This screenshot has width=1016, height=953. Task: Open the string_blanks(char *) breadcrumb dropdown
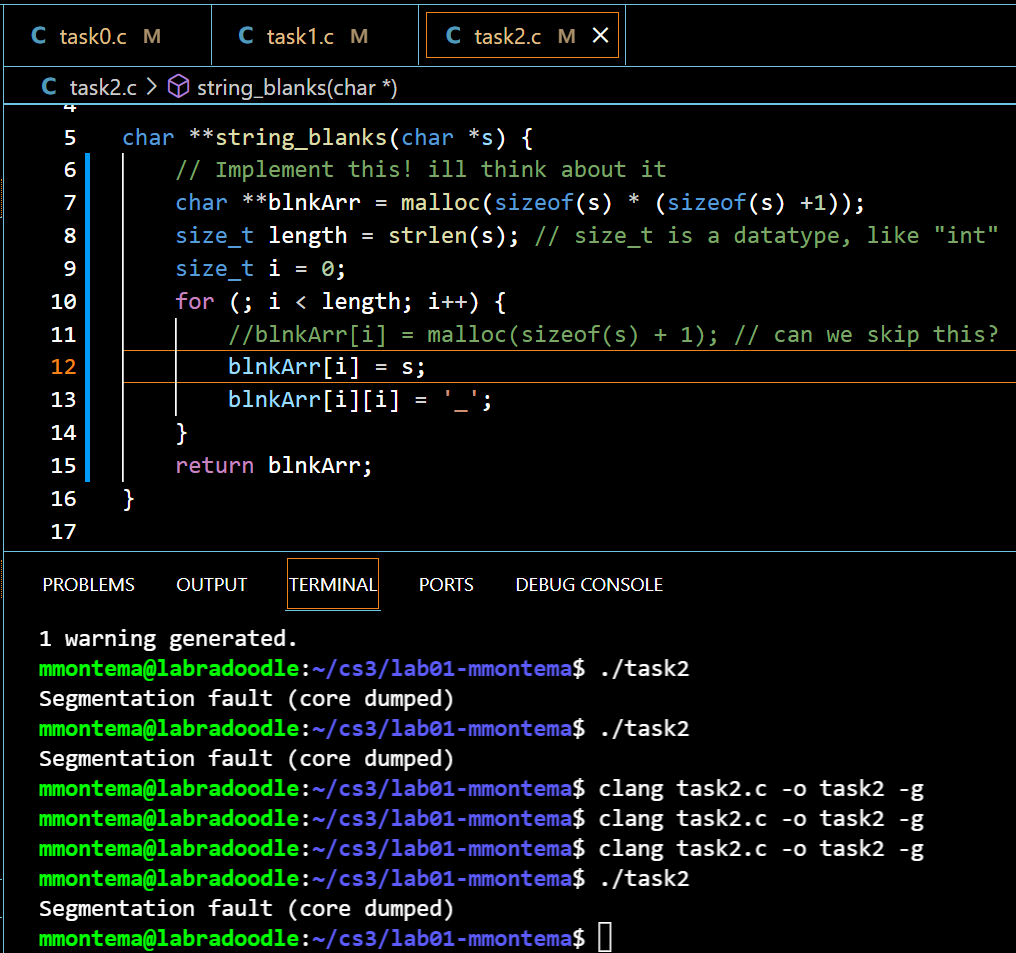[297, 87]
